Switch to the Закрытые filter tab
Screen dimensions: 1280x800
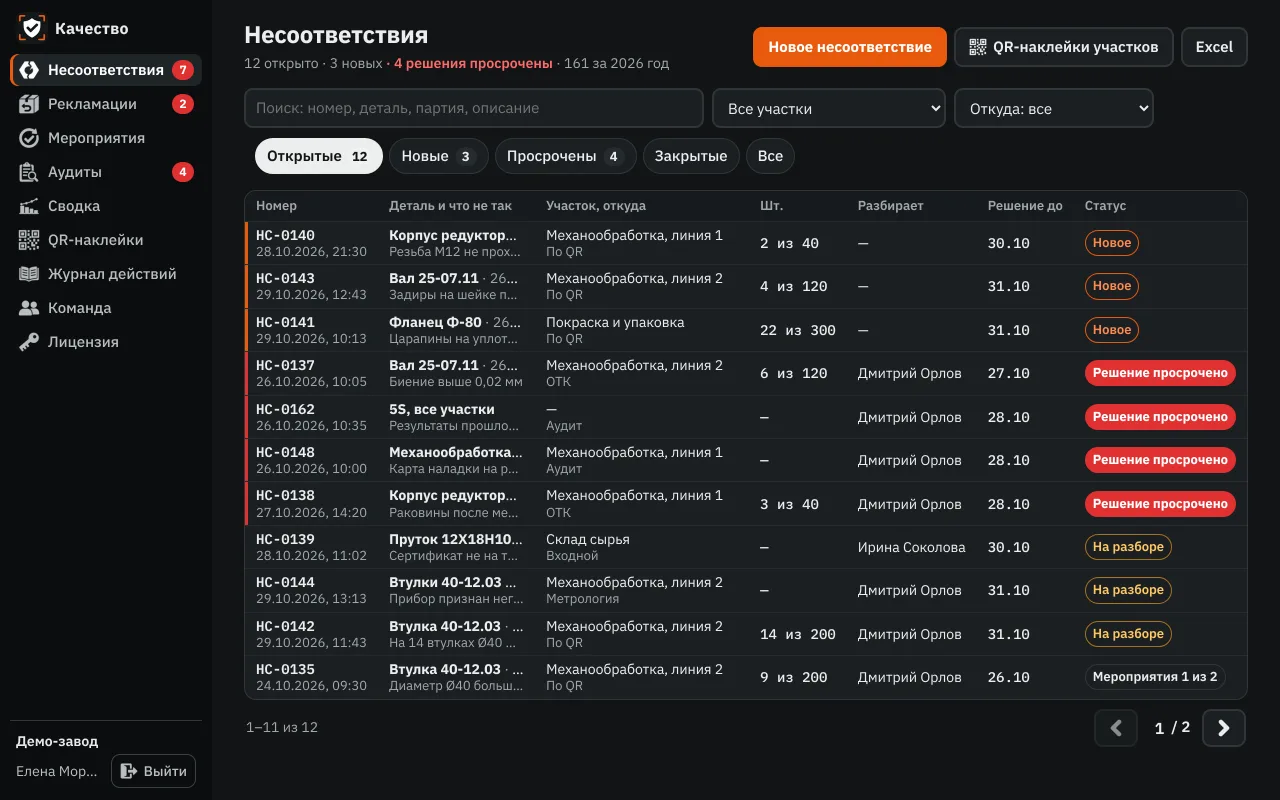point(691,156)
